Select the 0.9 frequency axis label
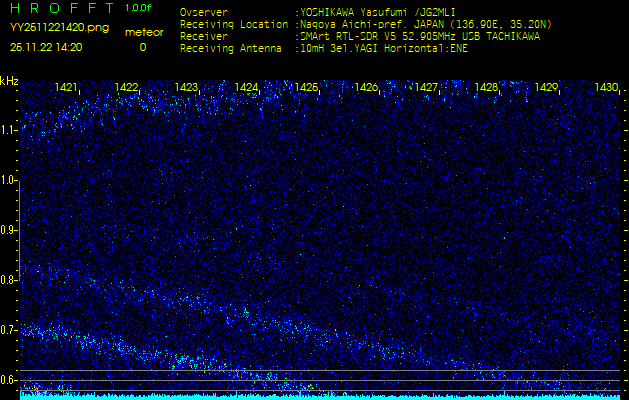 9,230
